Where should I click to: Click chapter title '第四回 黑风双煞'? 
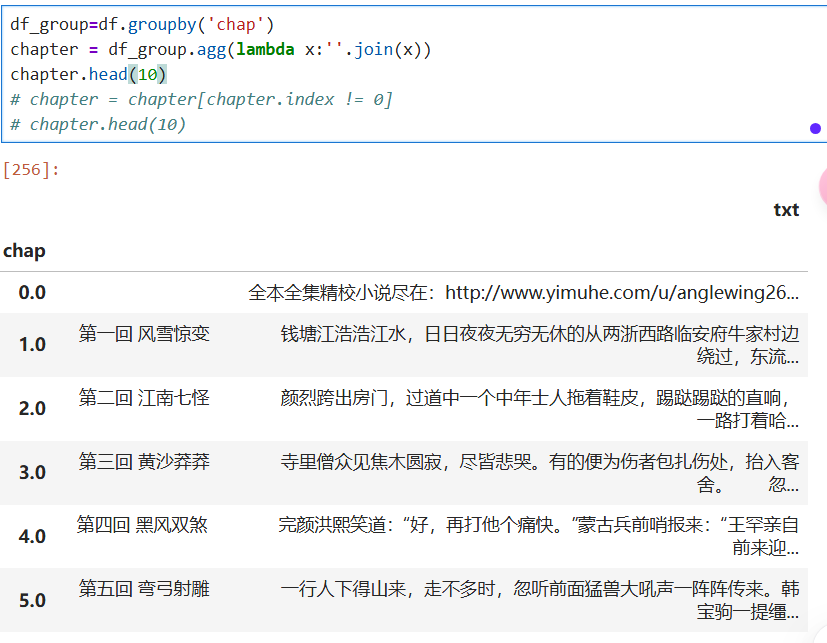pos(142,525)
